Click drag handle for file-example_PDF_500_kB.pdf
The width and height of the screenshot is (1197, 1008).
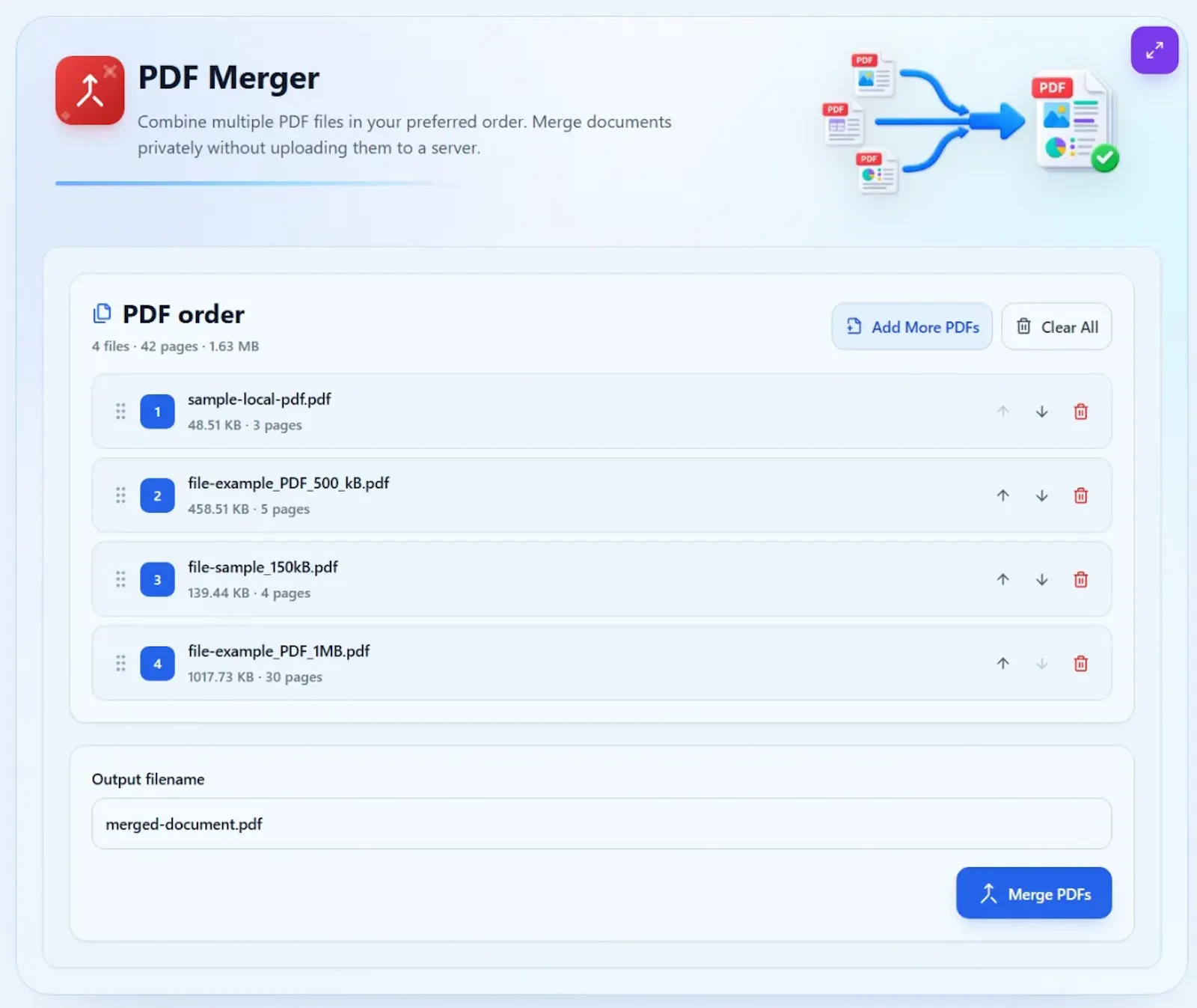tap(120, 495)
